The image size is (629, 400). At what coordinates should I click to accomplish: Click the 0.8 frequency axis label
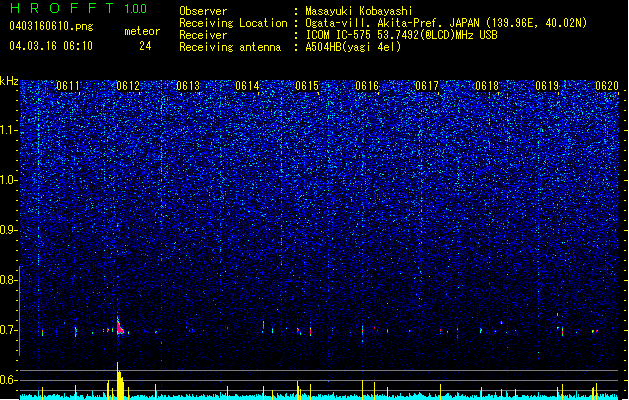[x=9, y=280]
